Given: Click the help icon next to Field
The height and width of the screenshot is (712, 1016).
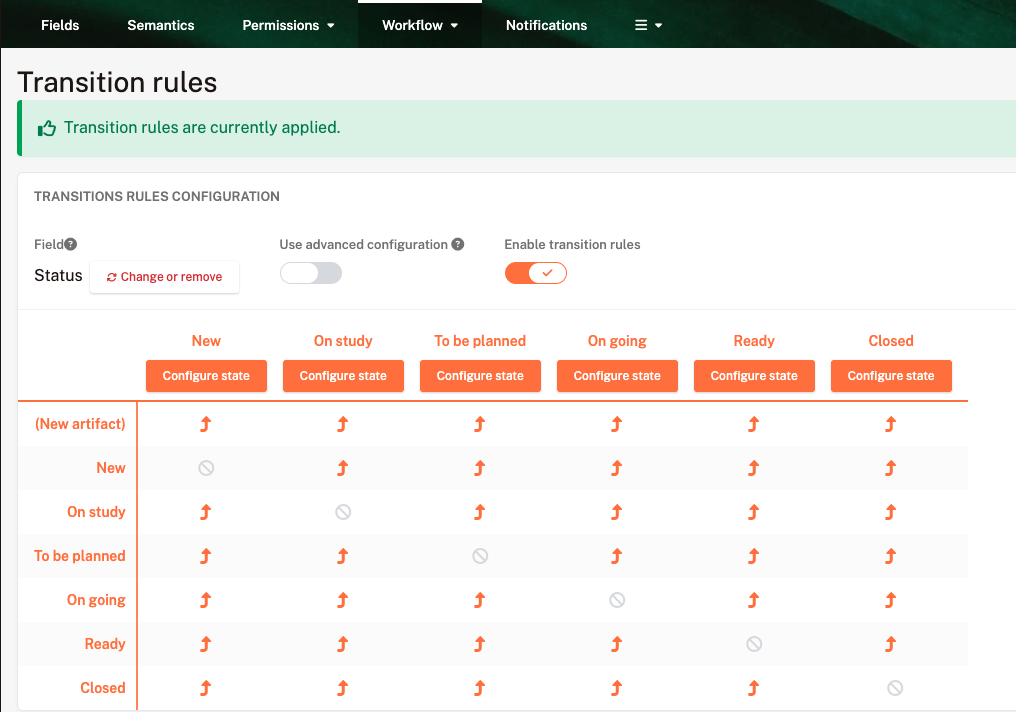Looking at the screenshot, I should click(71, 244).
